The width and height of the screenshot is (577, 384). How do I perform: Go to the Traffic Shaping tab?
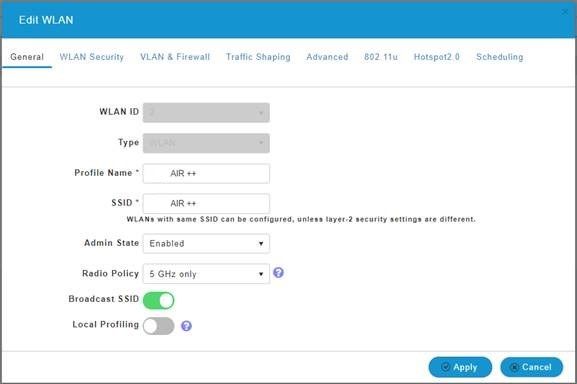(258, 57)
